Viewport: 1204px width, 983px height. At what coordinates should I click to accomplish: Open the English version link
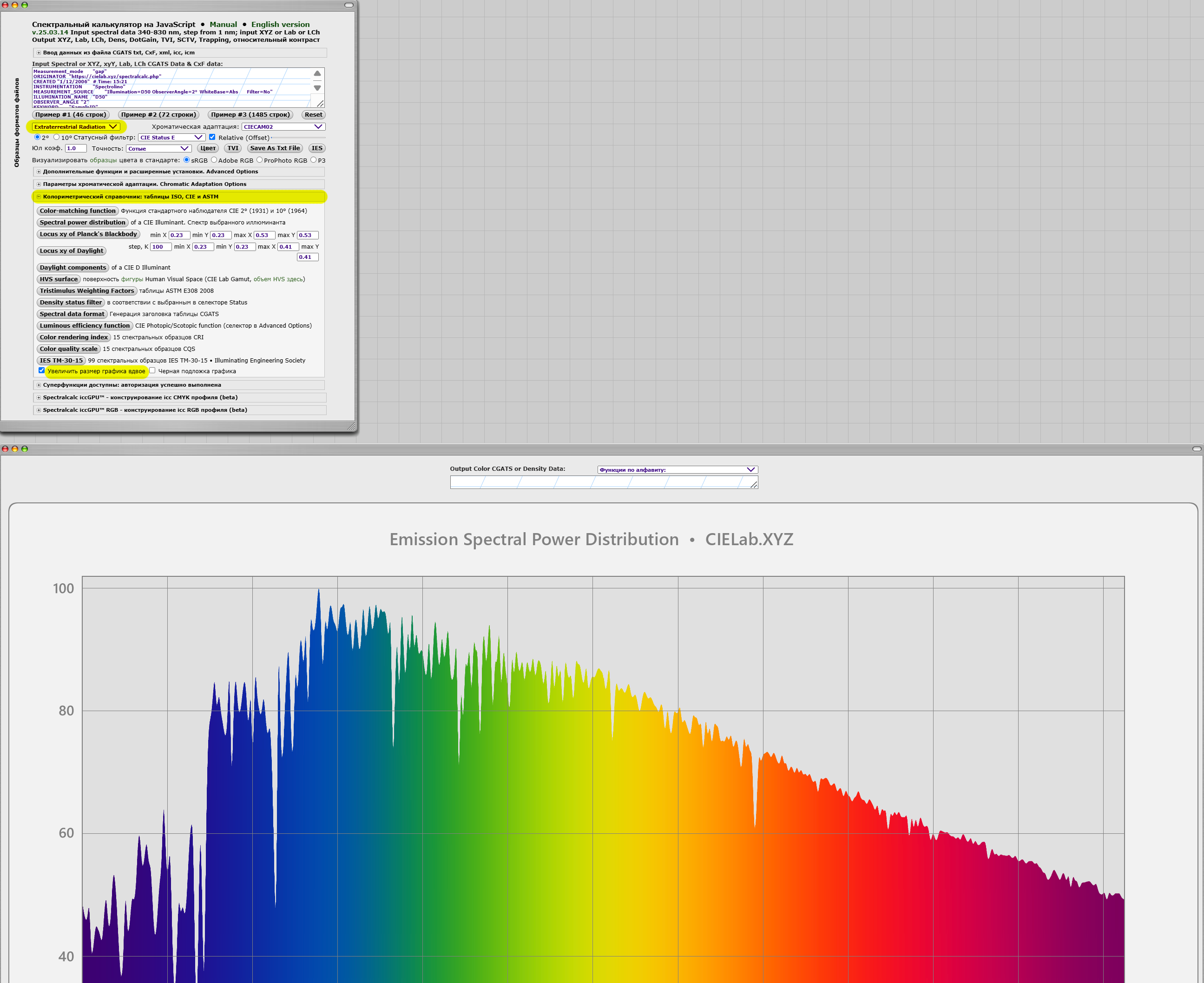click(280, 24)
